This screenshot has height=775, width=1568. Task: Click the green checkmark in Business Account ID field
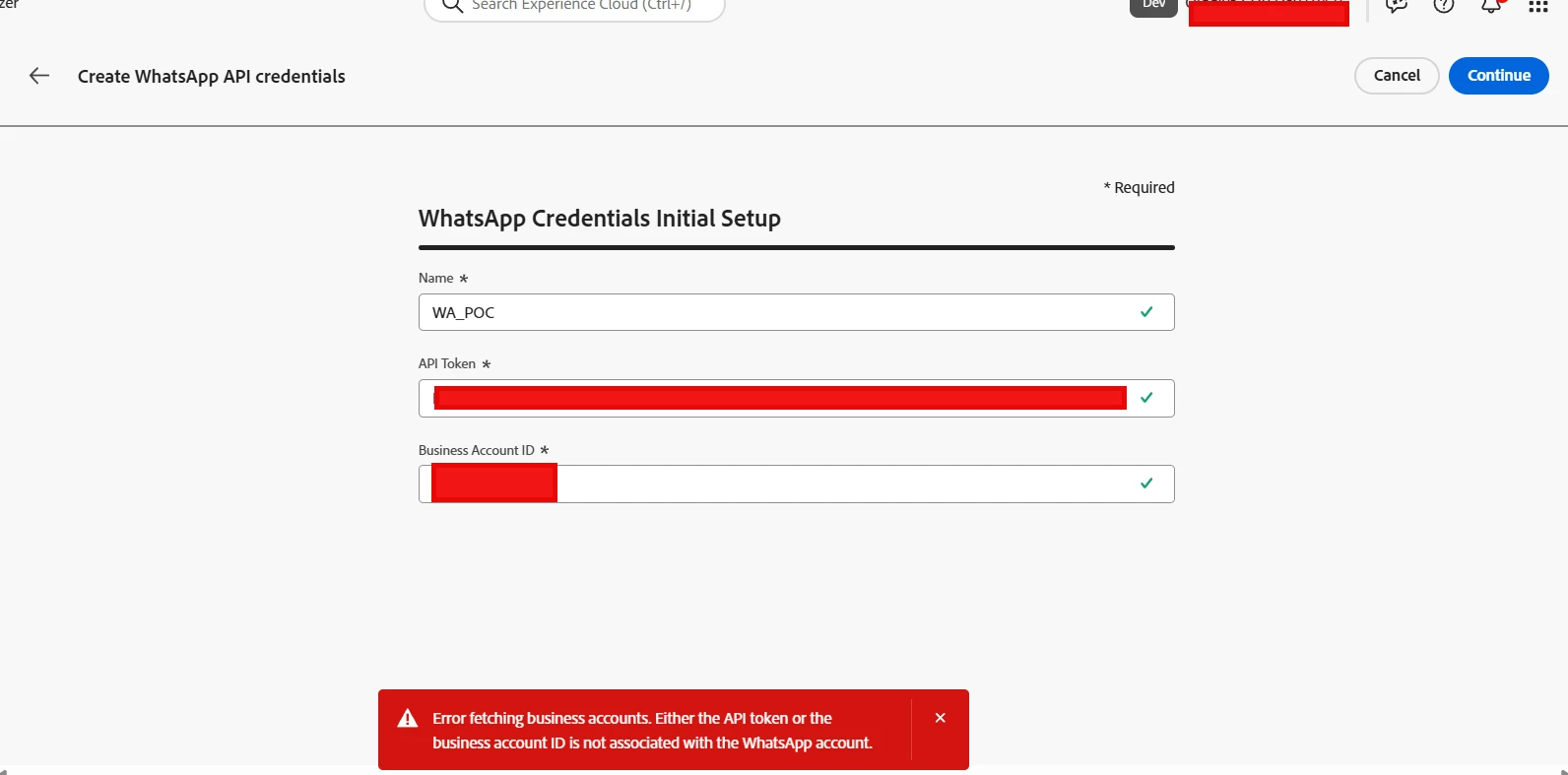pyautogui.click(x=1146, y=484)
